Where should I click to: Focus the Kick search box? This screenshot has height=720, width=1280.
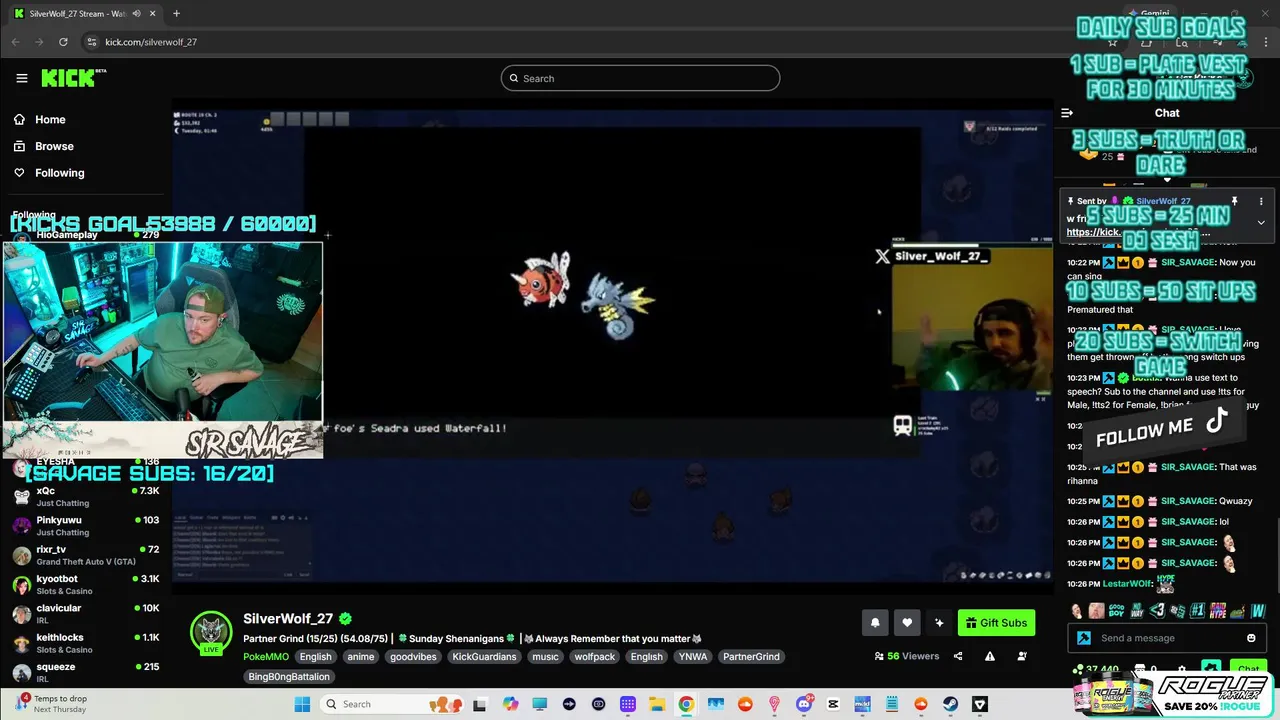(640, 78)
